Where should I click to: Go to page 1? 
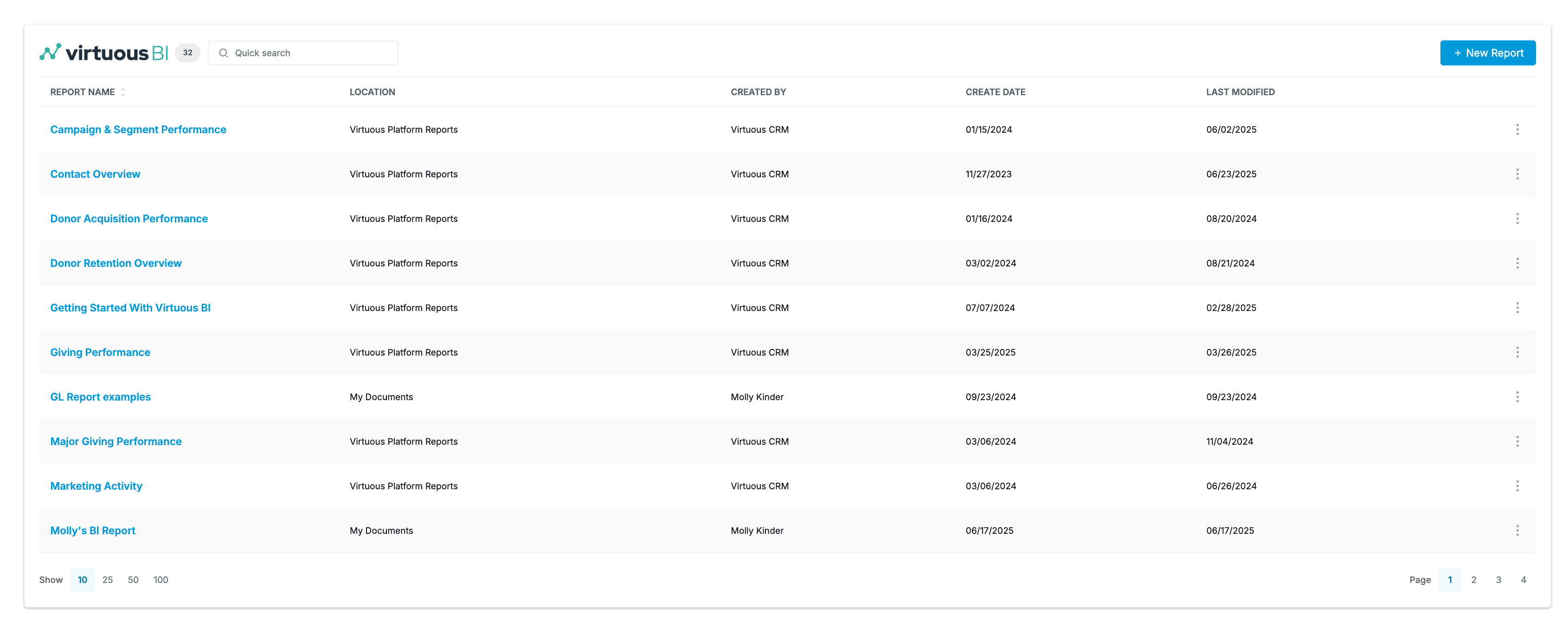coord(1449,579)
